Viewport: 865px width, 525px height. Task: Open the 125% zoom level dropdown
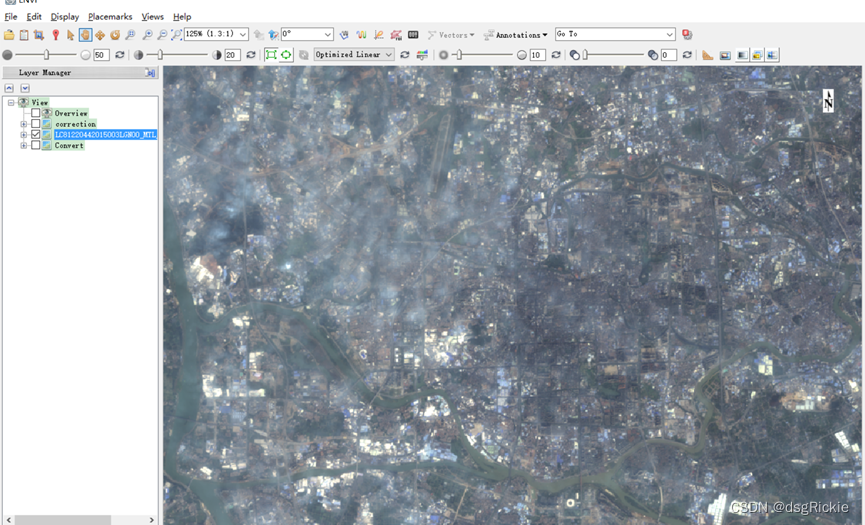243,34
